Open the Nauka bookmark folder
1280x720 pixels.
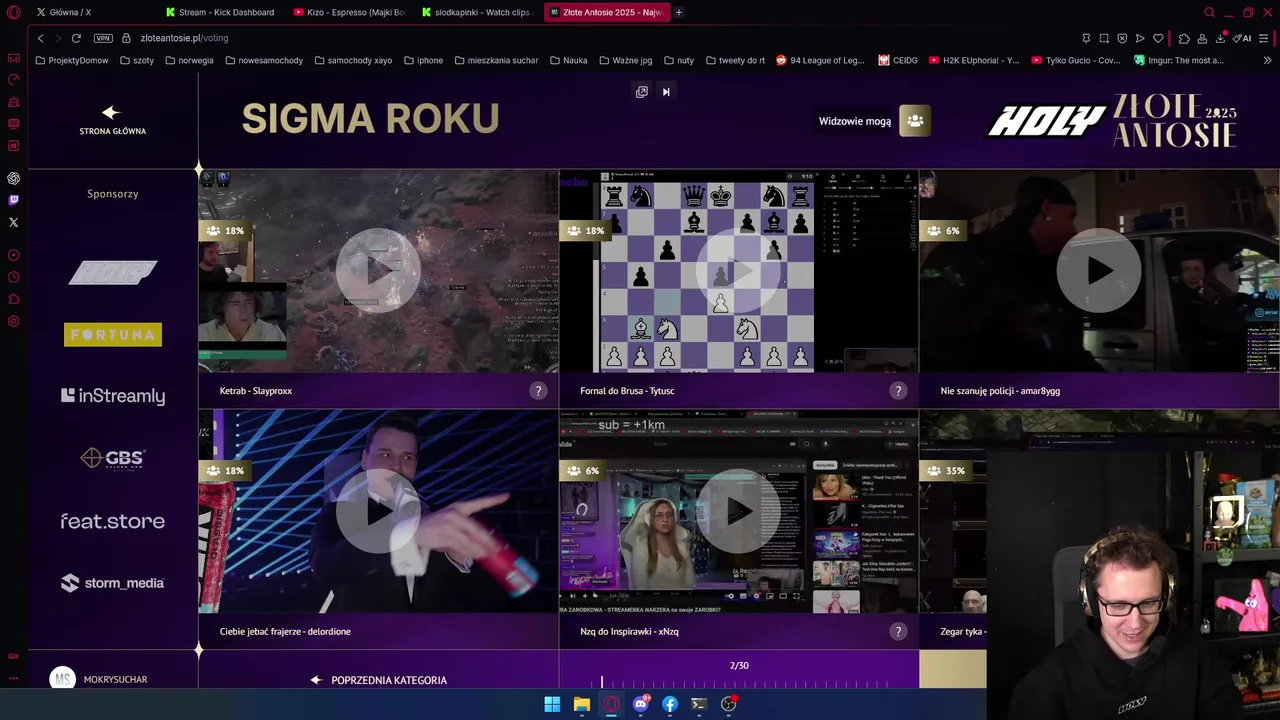click(569, 60)
